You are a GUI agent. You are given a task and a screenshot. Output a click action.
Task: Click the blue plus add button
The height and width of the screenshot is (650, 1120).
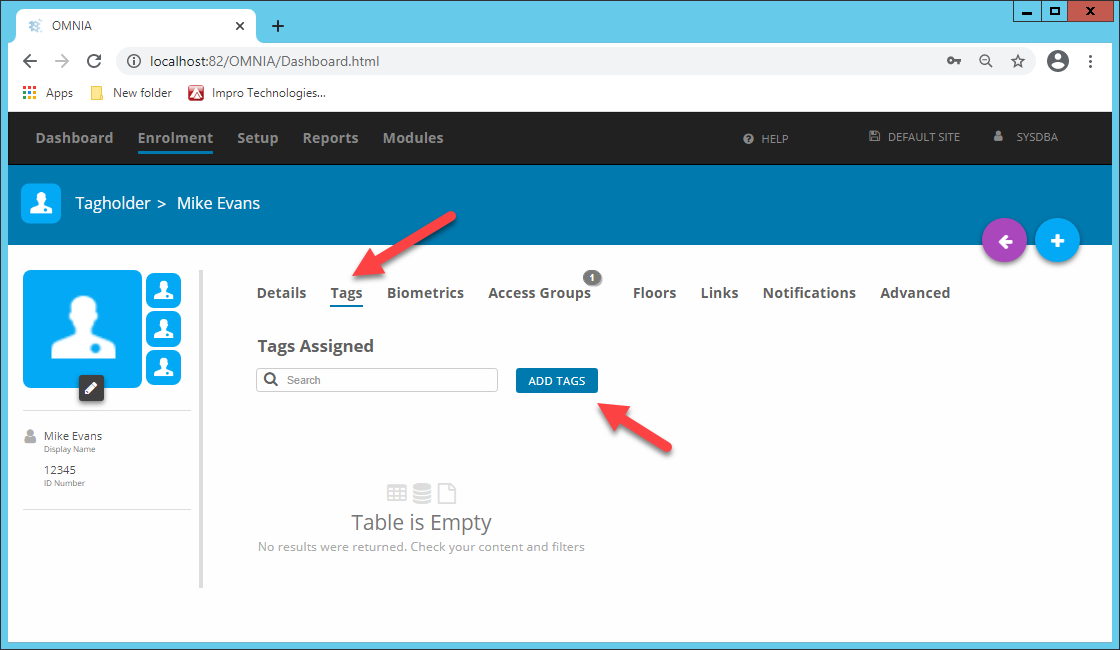click(1057, 240)
